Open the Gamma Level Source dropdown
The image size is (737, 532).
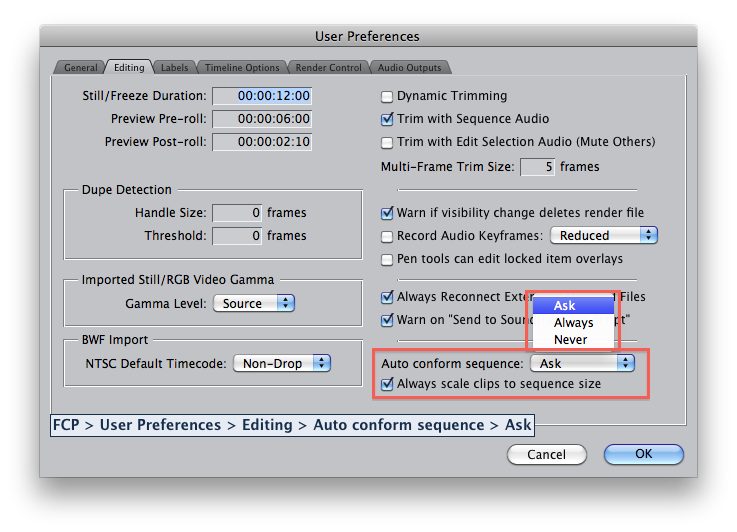coord(253,303)
